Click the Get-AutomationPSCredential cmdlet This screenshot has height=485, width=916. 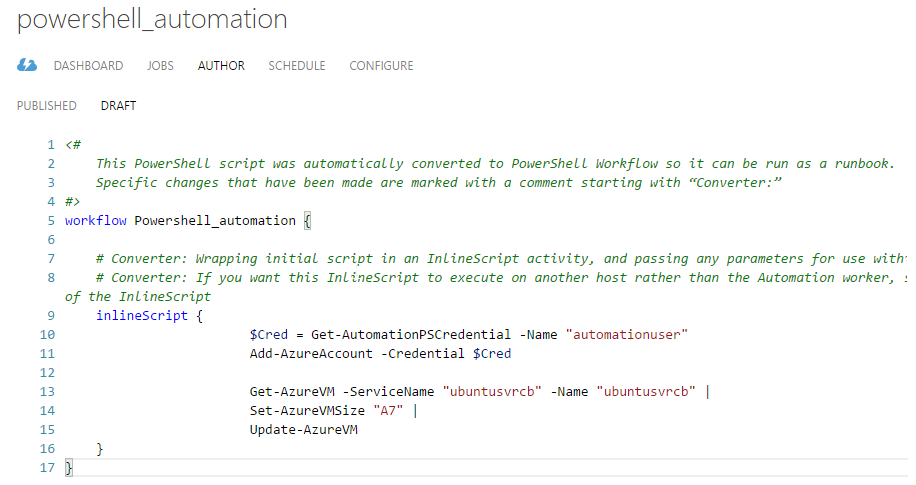[411, 335]
